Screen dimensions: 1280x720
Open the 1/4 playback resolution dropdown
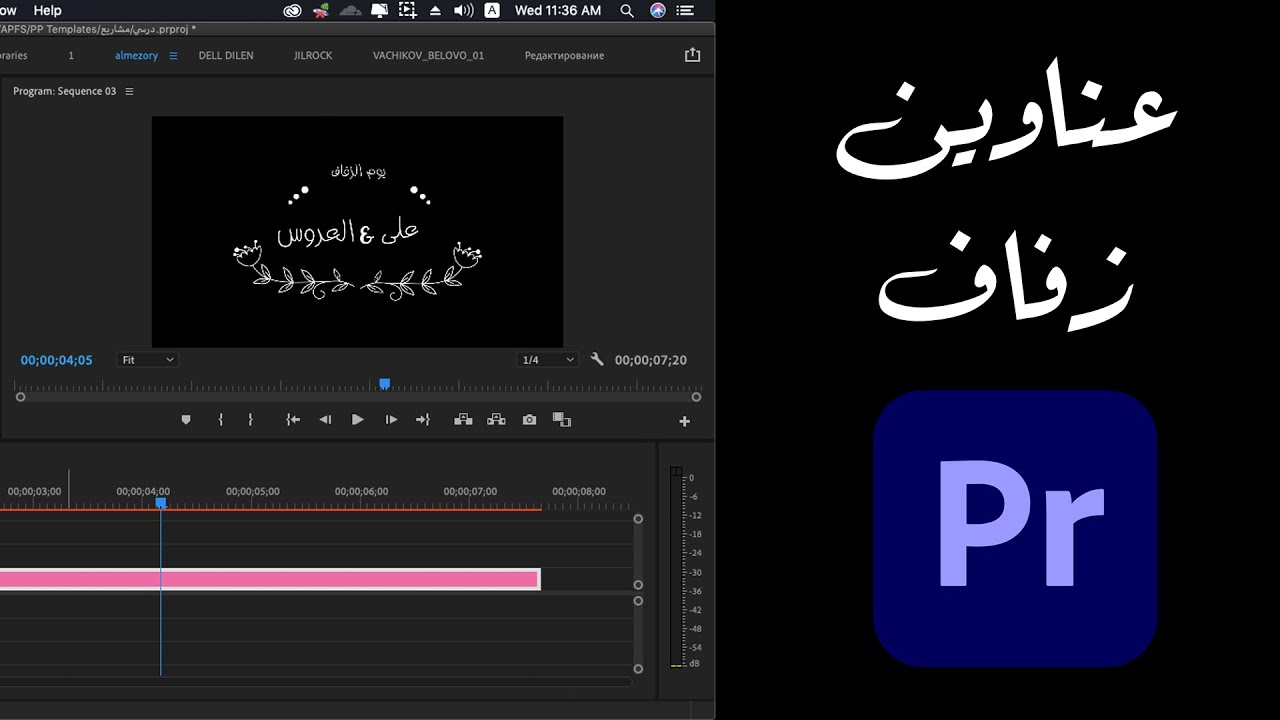(548, 360)
